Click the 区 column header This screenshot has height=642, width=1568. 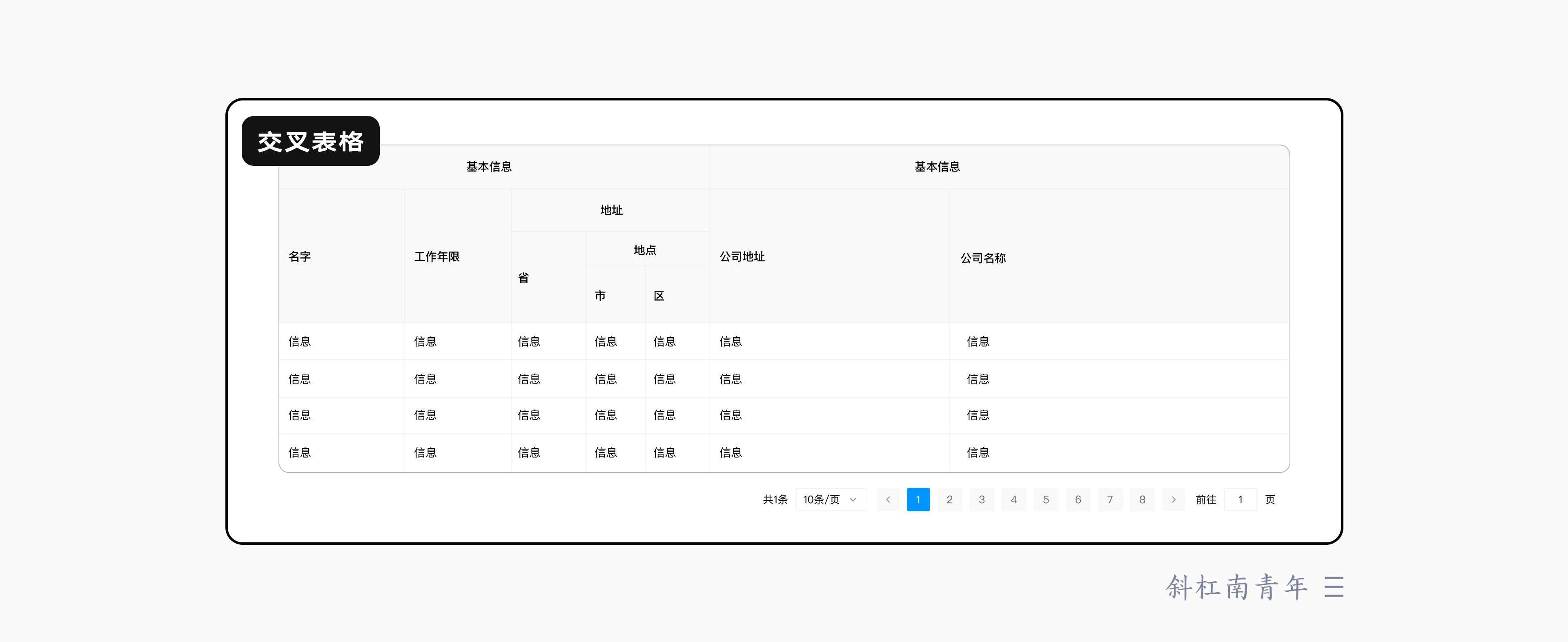pos(659,295)
